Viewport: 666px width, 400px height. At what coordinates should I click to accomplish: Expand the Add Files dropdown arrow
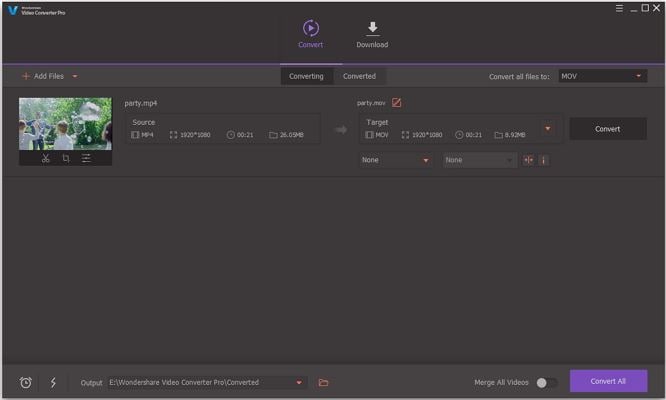75,76
